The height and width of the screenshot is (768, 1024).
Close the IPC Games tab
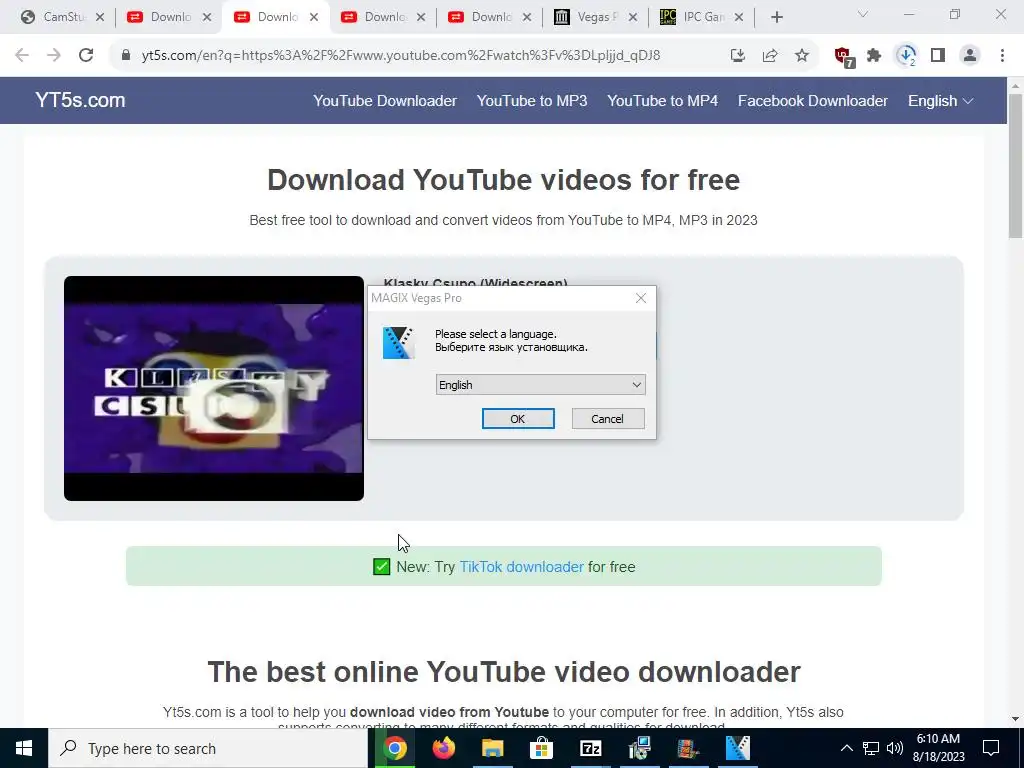click(x=739, y=18)
